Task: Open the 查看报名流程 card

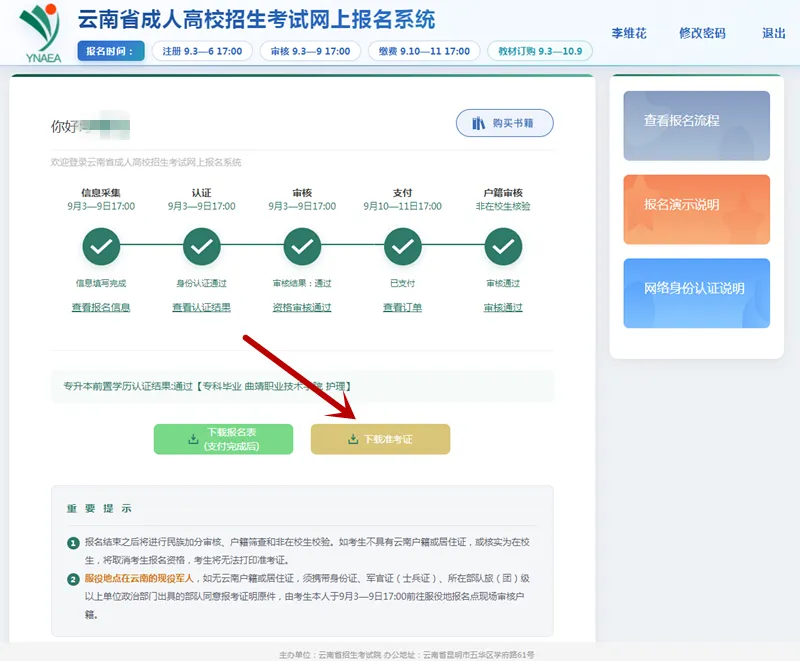Action: coord(696,125)
